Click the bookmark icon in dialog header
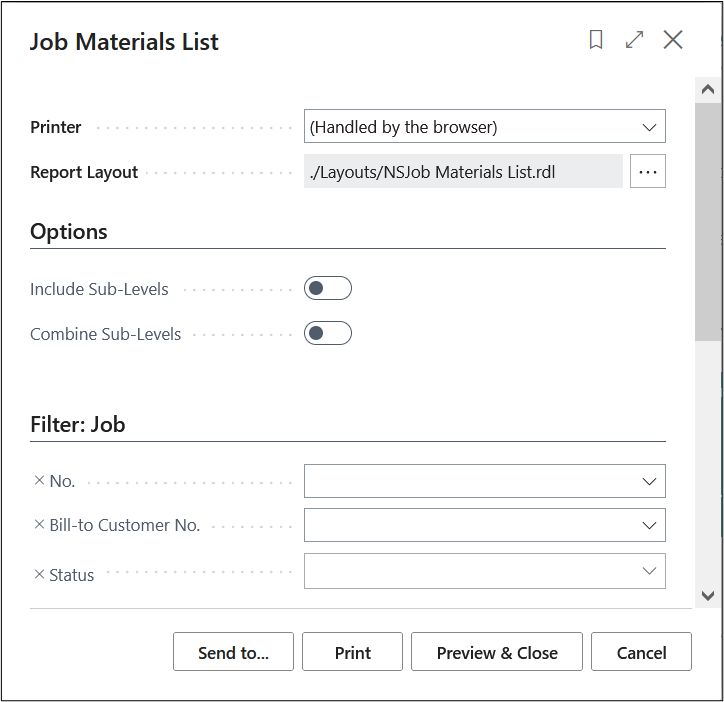The height and width of the screenshot is (702, 724). (596, 40)
